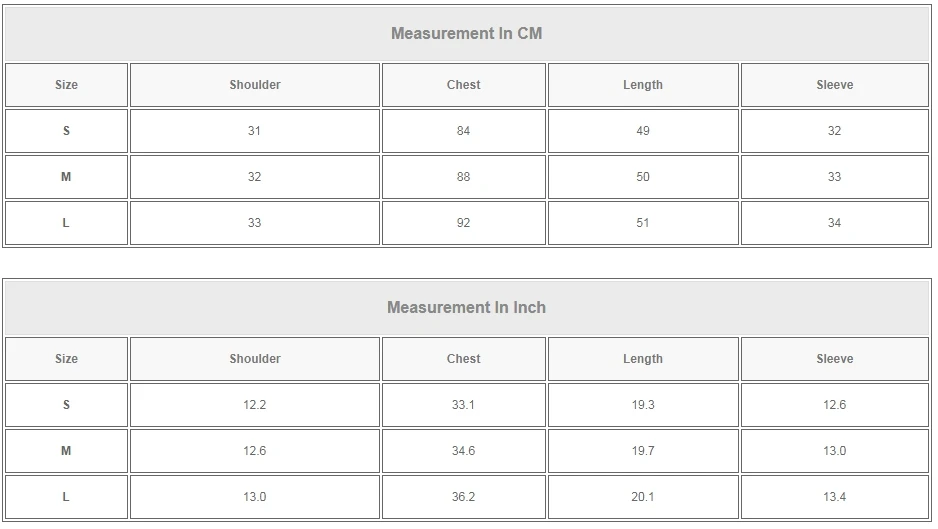Image resolution: width=938 pixels, height=529 pixels.
Task: Click the Length header in CM table
Action: [643, 85]
